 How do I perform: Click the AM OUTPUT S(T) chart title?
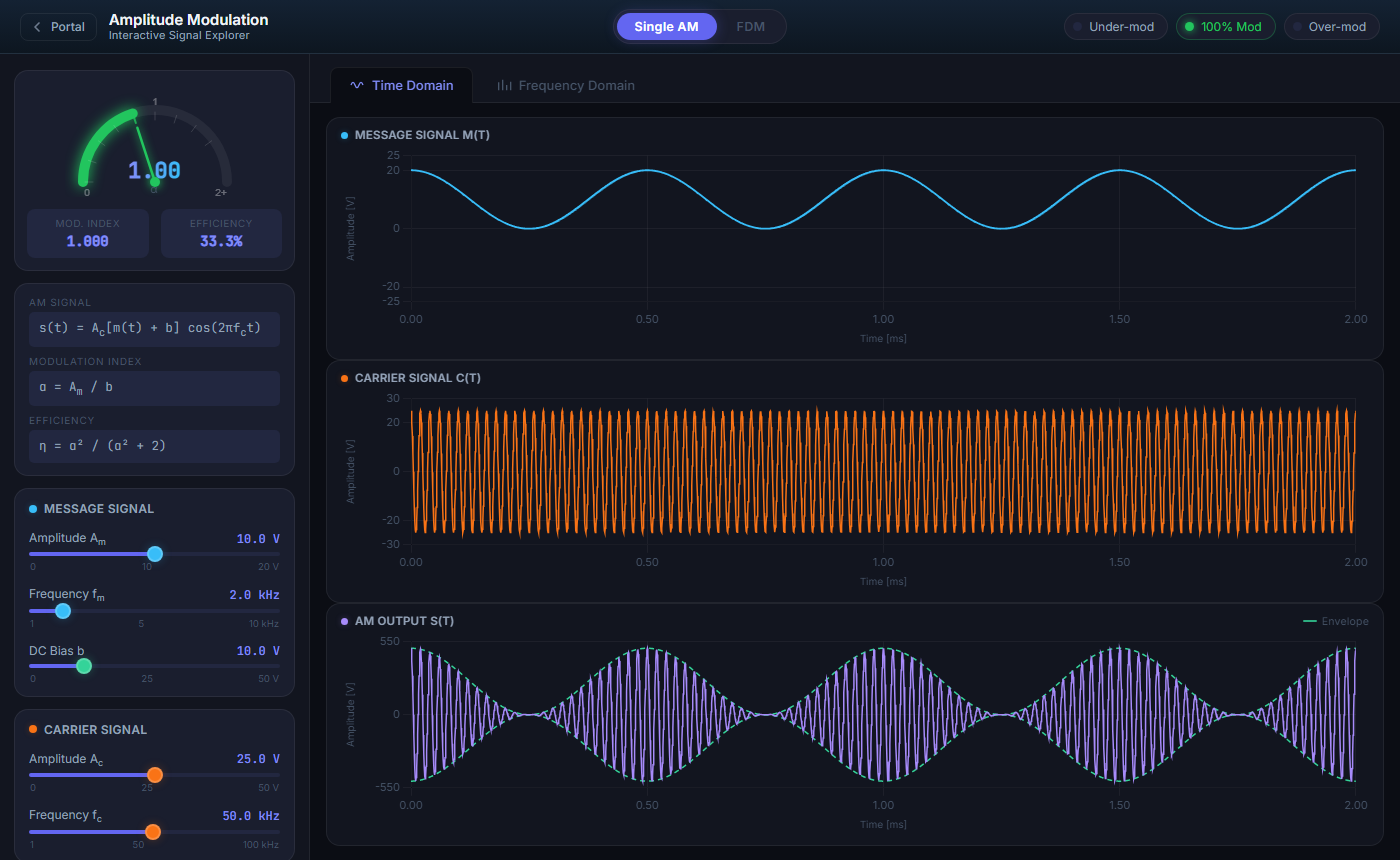click(x=404, y=621)
